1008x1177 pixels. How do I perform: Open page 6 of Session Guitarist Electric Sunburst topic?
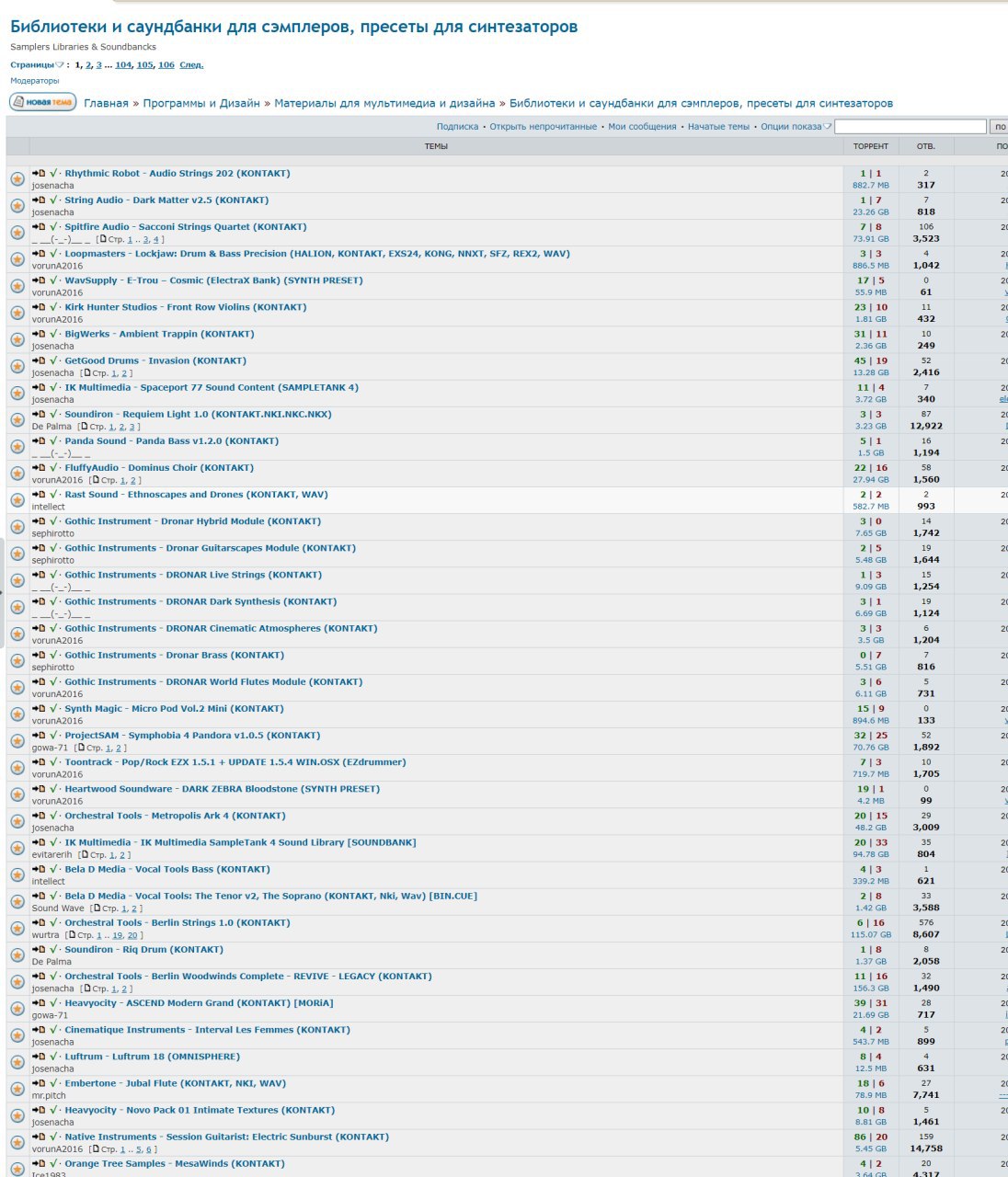pyautogui.click(x=149, y=1149)
